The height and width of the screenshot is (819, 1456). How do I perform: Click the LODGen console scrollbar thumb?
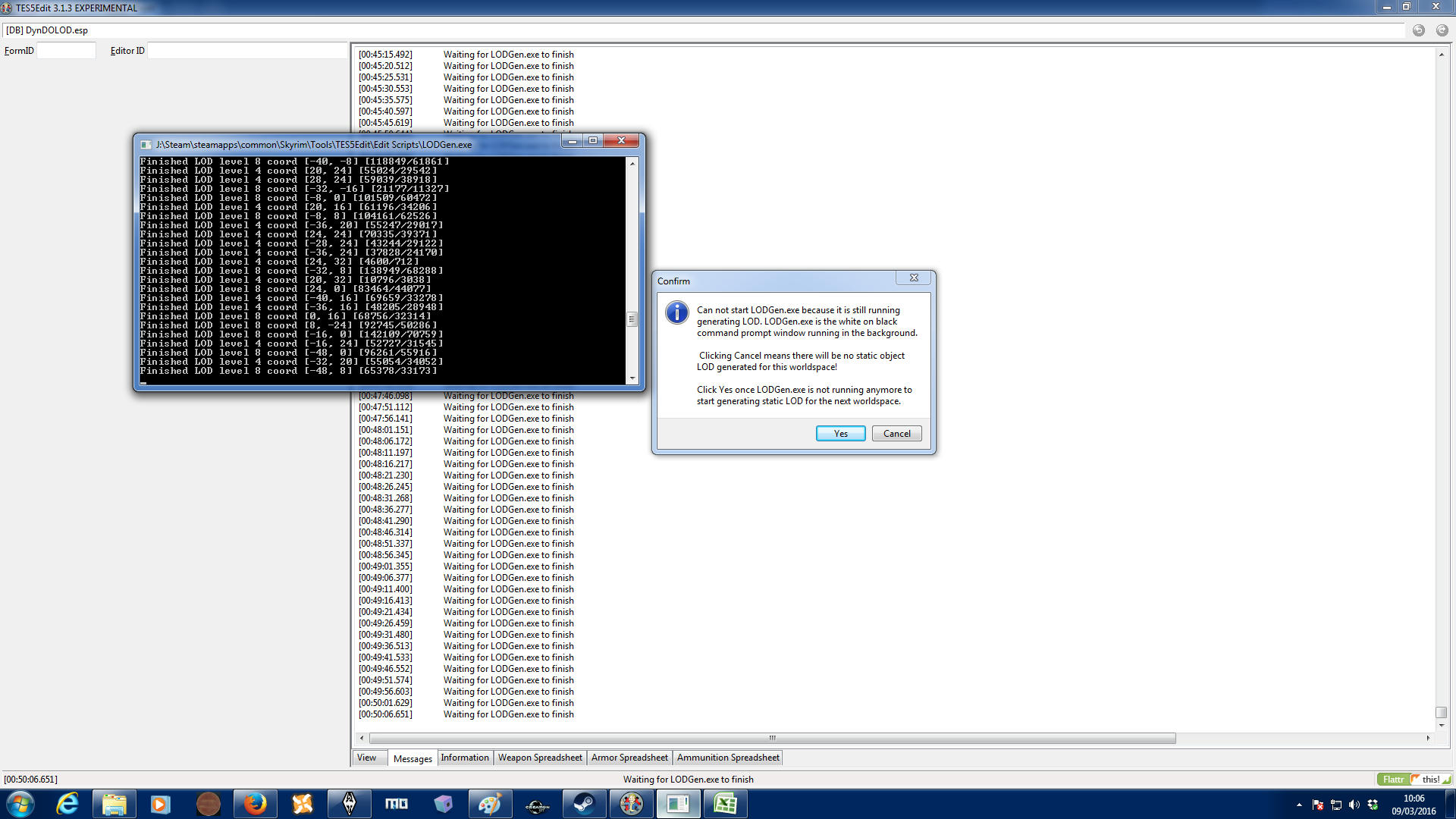coord(632,319)
